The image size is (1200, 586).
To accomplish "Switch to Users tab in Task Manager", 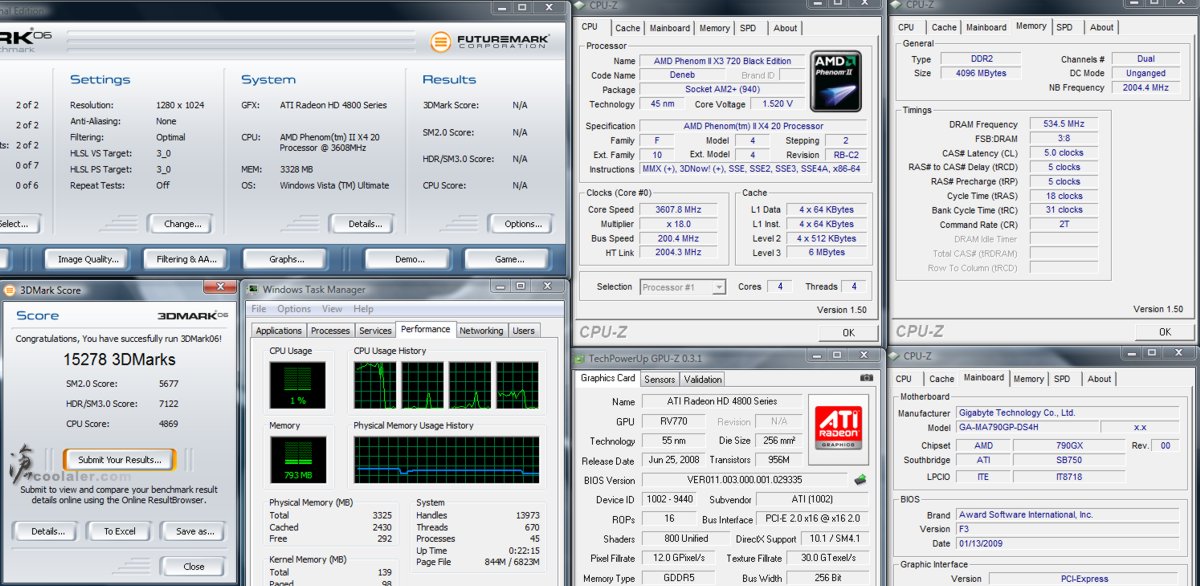I will coord(524,331).
